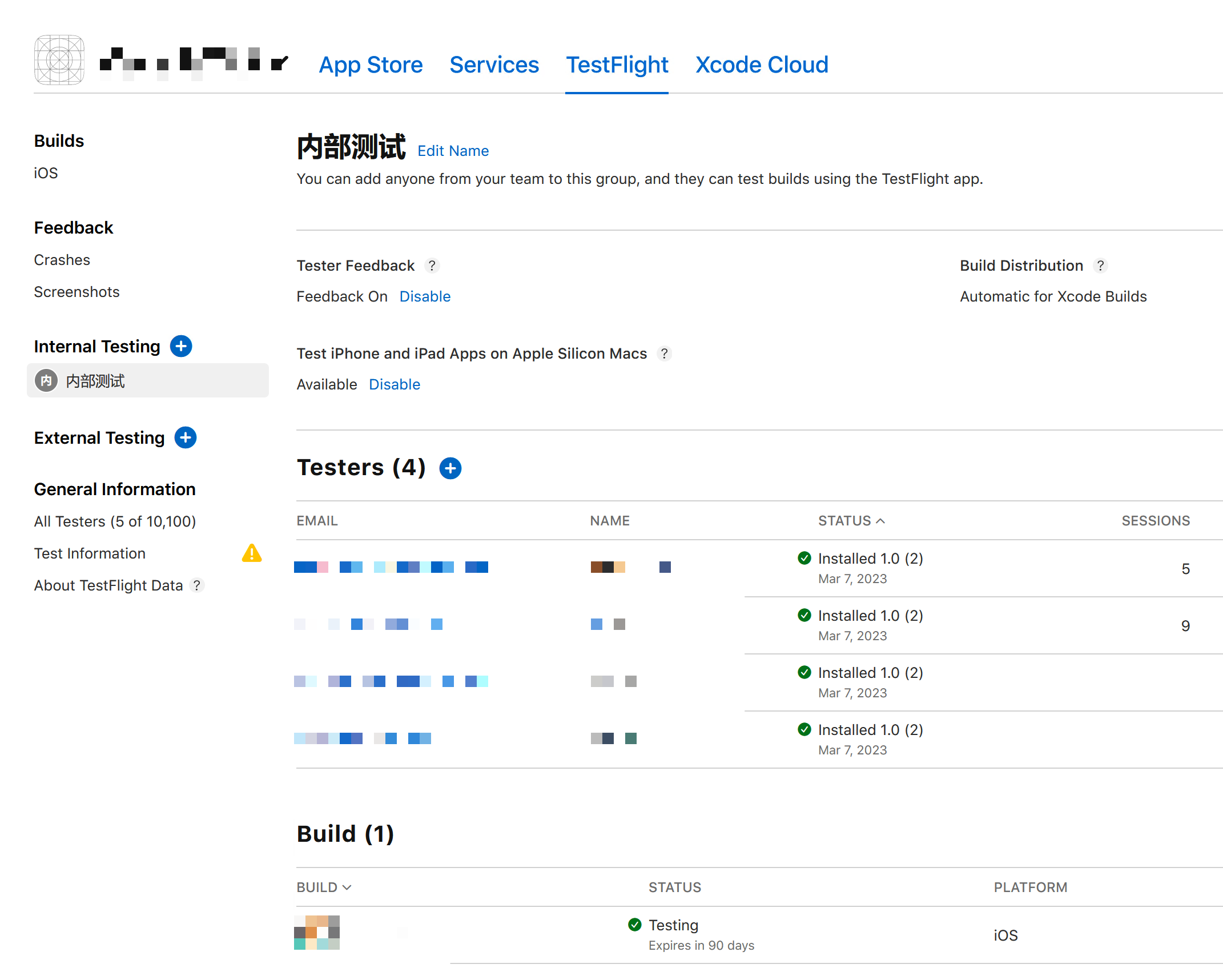This screenshot has width=1223, height=980.
Task: Click the app icon placeholder at top left
Action: 59,60
